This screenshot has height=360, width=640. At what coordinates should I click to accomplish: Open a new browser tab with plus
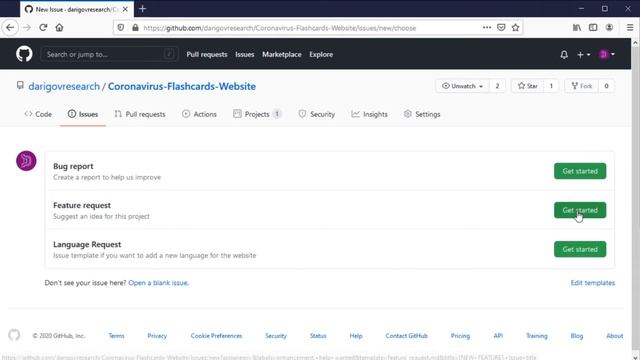tap(142, 9)
